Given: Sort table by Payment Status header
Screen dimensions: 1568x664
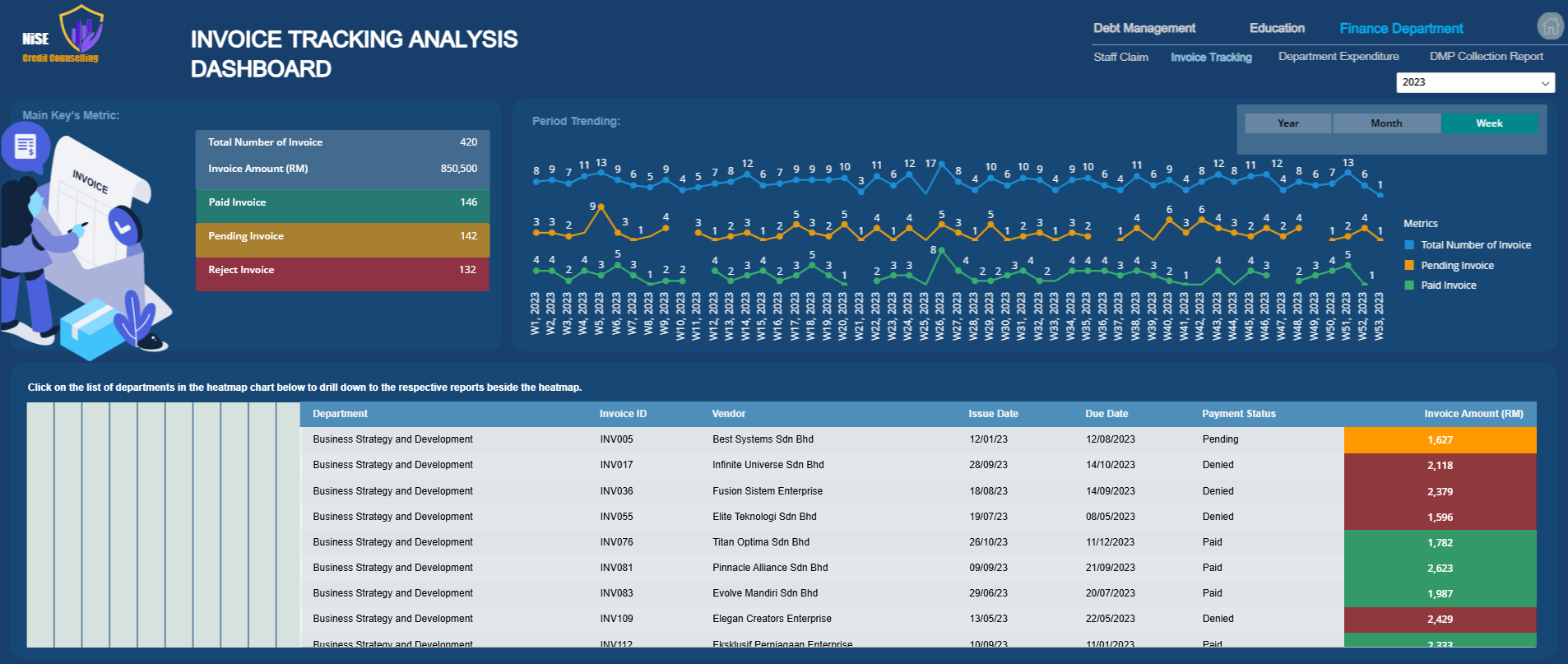Looking at the screenshot, I should pos(1238,414).
